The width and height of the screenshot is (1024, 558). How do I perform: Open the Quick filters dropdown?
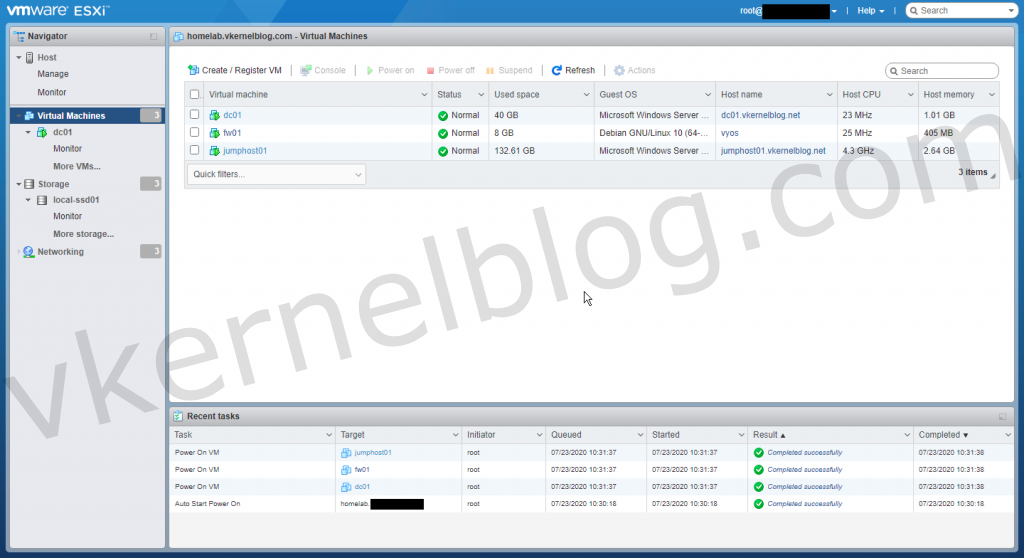point(276,174)
